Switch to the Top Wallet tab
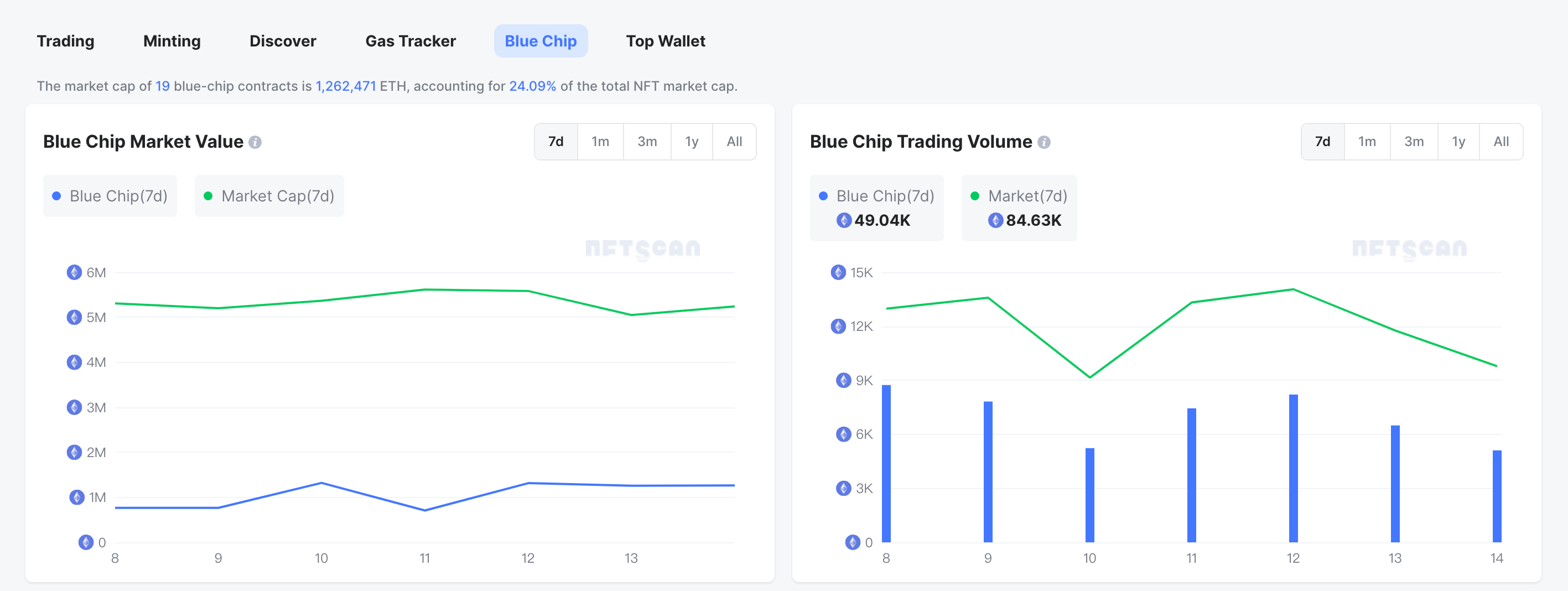The width and height of the screenshot is (1568, 591). (665, 41)
